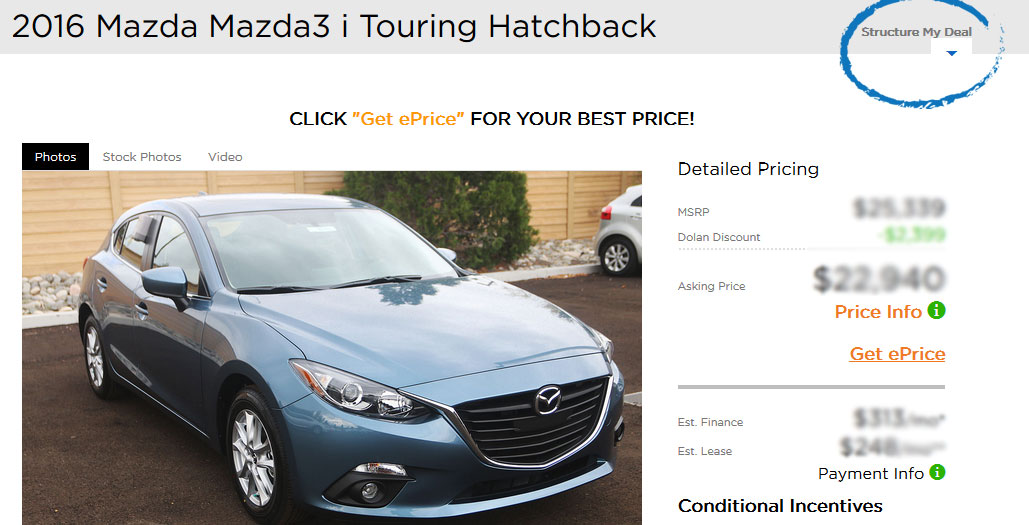Click the green info icon beside Payment Info
Image resolution: width=1029 pixels, height=525 pixels.
[937, 472]
